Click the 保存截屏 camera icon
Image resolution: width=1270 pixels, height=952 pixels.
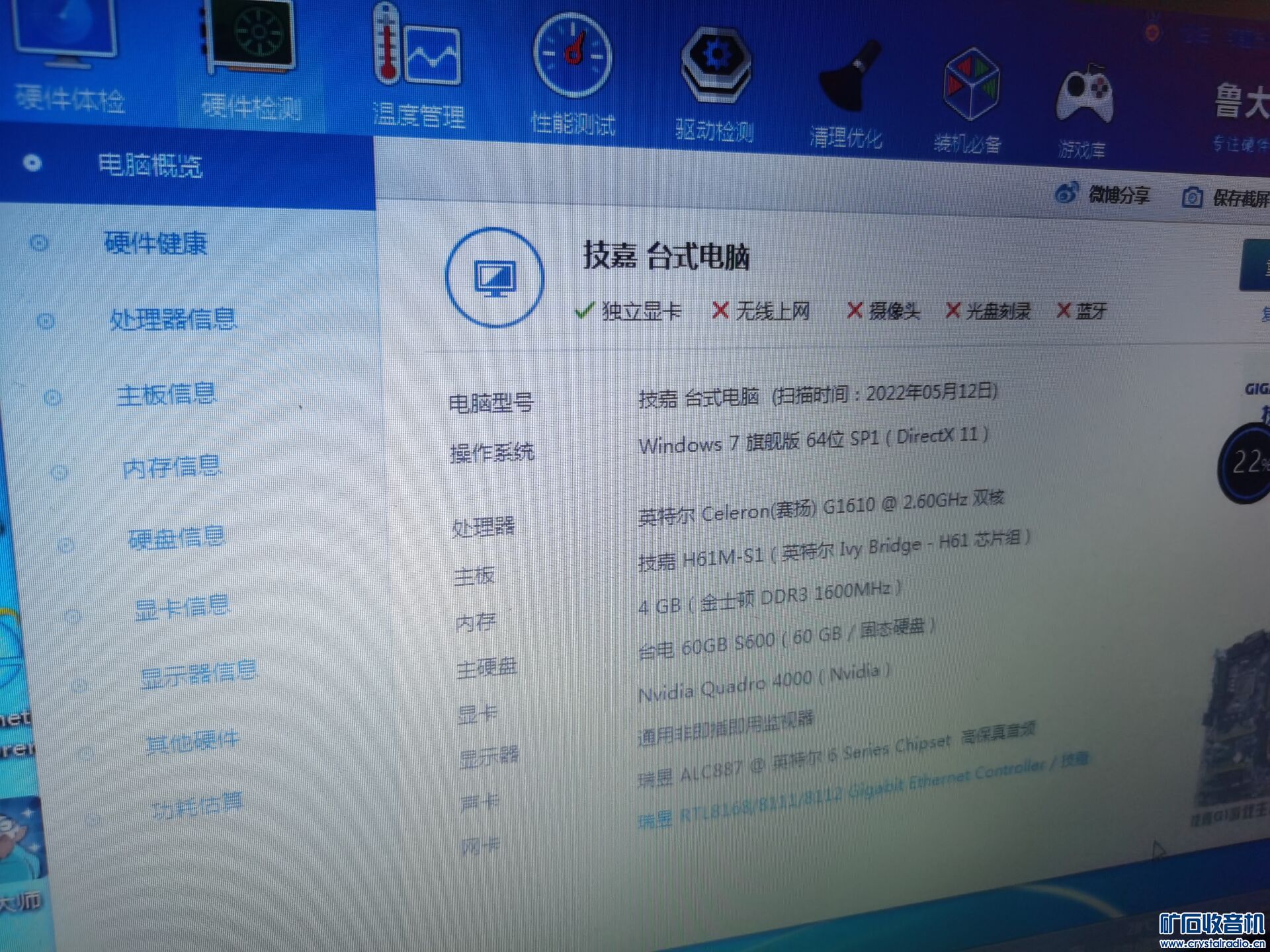(x=1192, y=197)
